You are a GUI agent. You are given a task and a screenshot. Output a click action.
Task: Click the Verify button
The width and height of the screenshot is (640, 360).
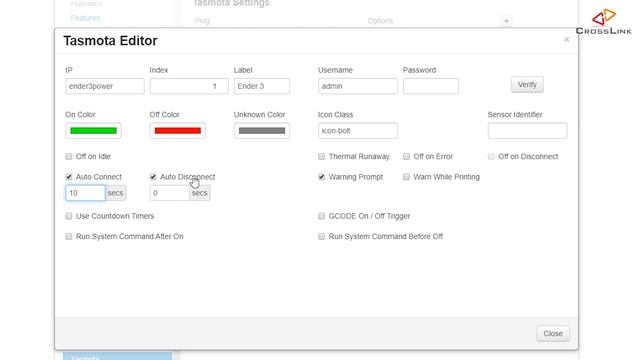(527, 84)
